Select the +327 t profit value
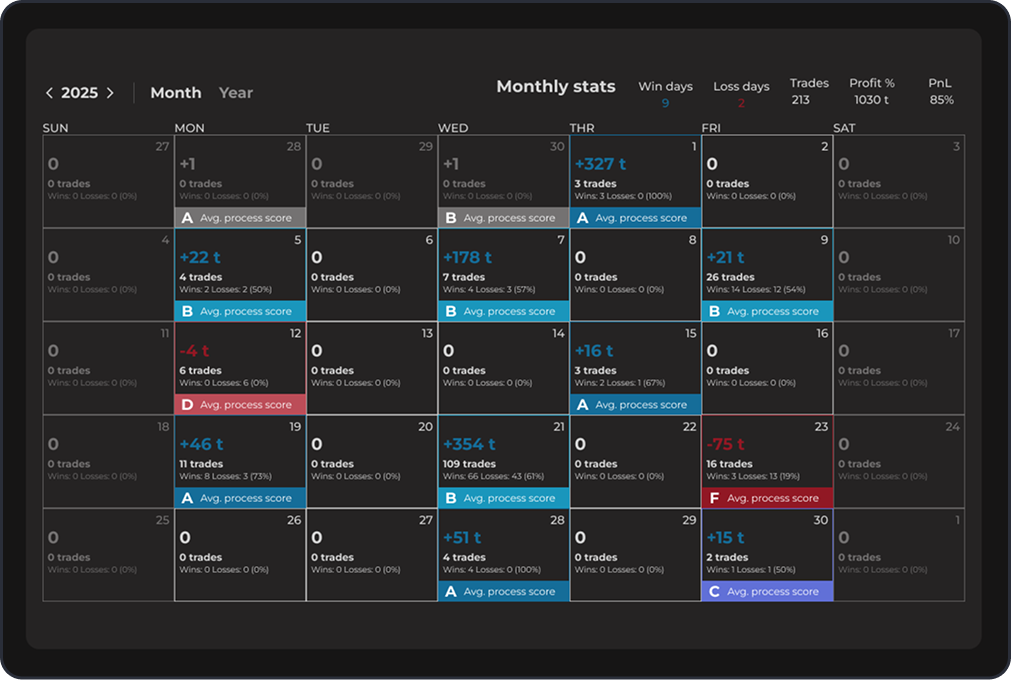 [x=600, y=164]
